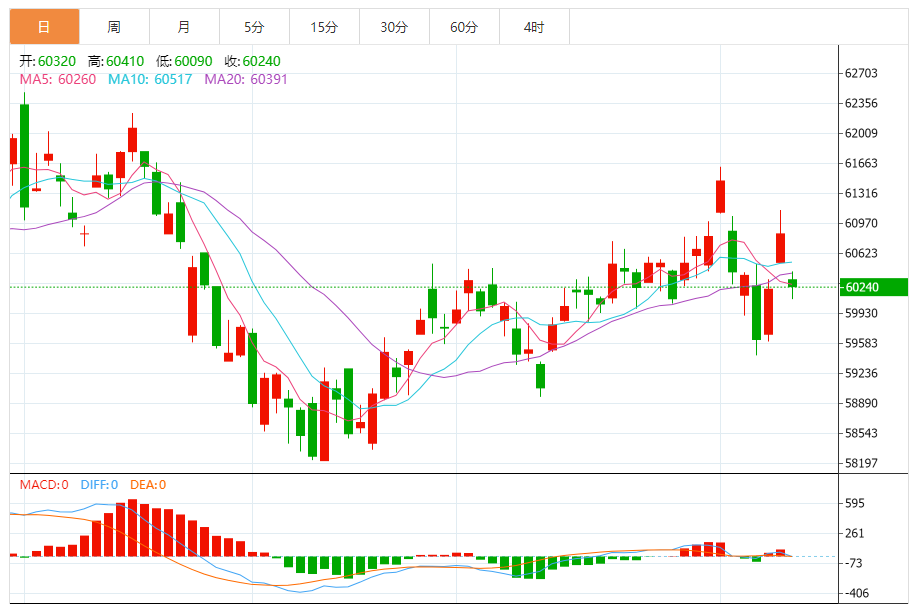Click the 595 MACD axis label
This screenshot has width=918, height=604.
(855, 503)
